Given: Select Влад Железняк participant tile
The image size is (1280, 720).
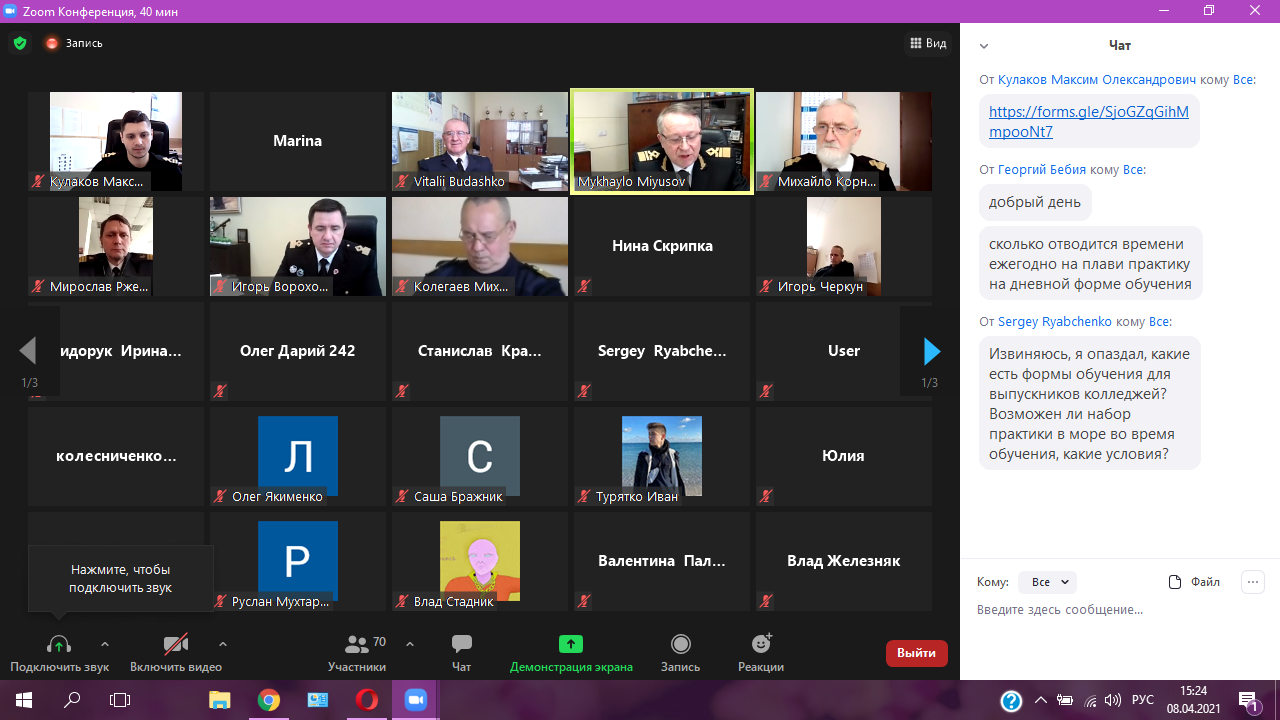Looking at the screenshot, I should tap(844, 561).
